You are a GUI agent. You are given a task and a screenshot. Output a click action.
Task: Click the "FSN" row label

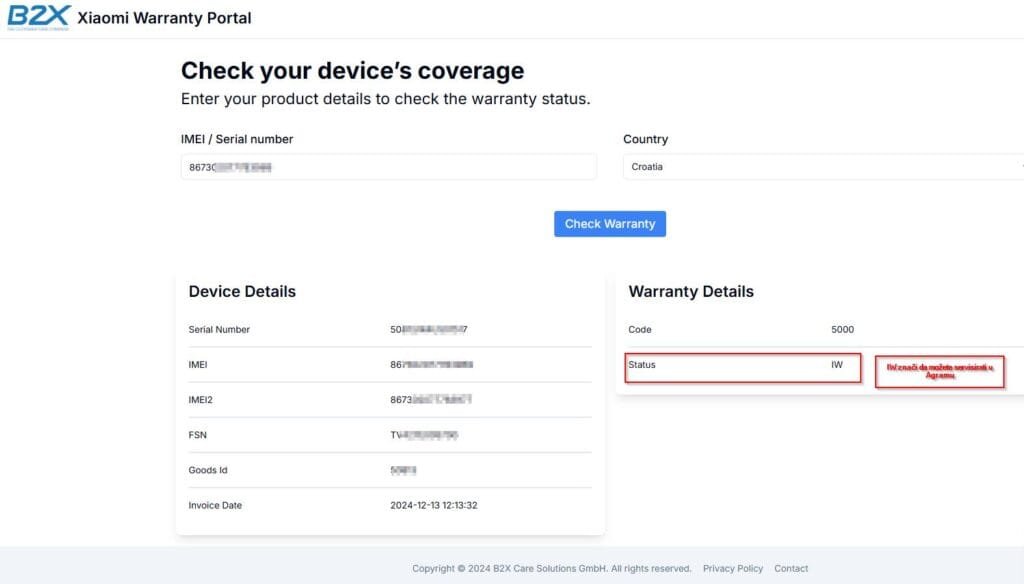click(197, 435)
